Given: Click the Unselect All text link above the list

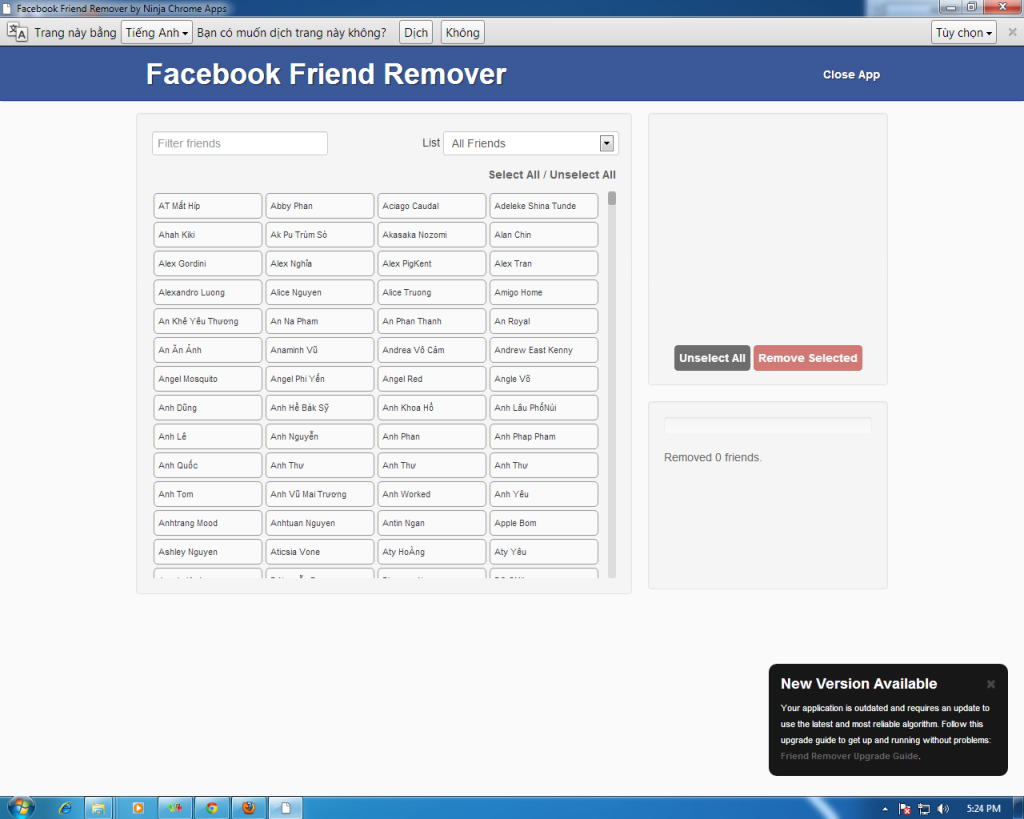Looking at the screenshot, I should (583, 174).
